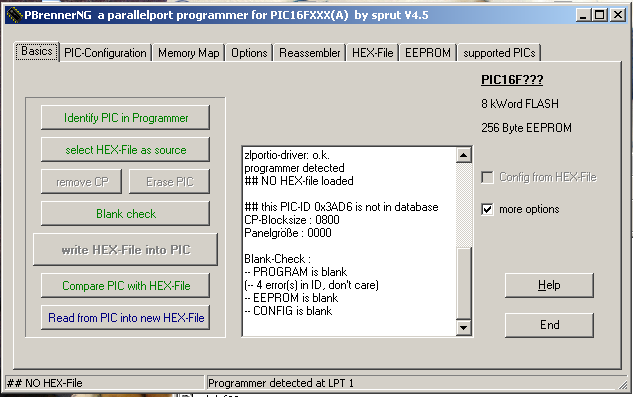Click the Erase PIC button
Viewport: 633px width, 397px height.
[170, 182]
